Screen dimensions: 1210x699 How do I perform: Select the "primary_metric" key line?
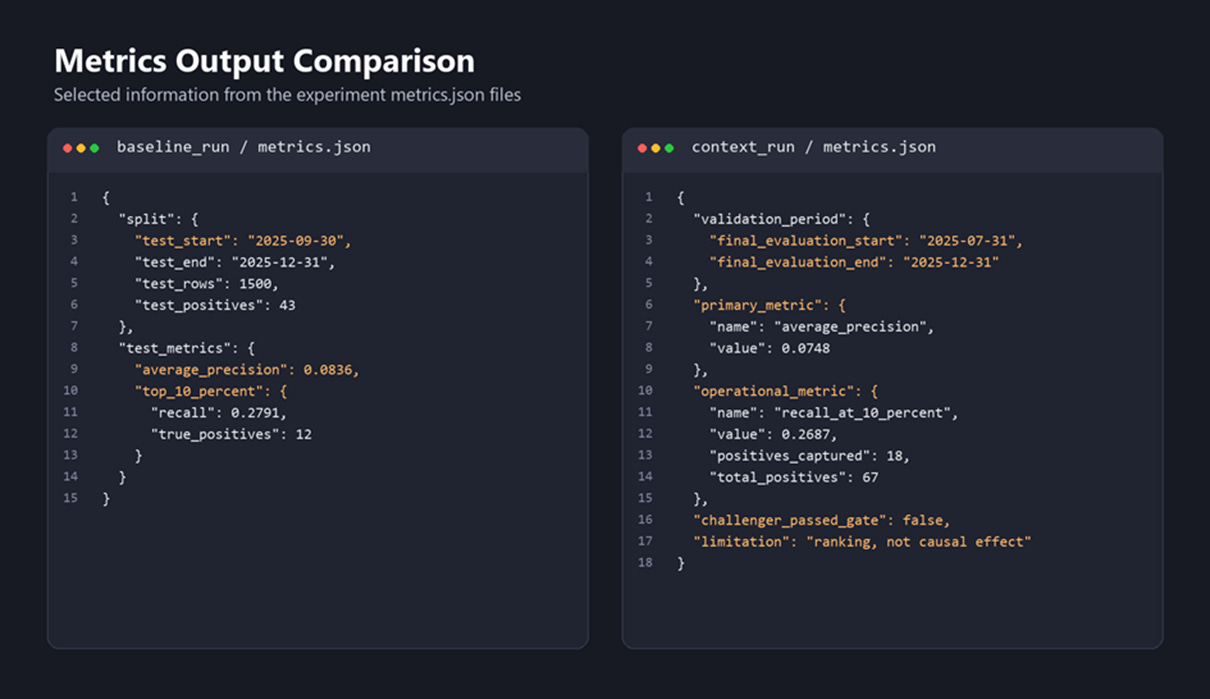[770, 305]
